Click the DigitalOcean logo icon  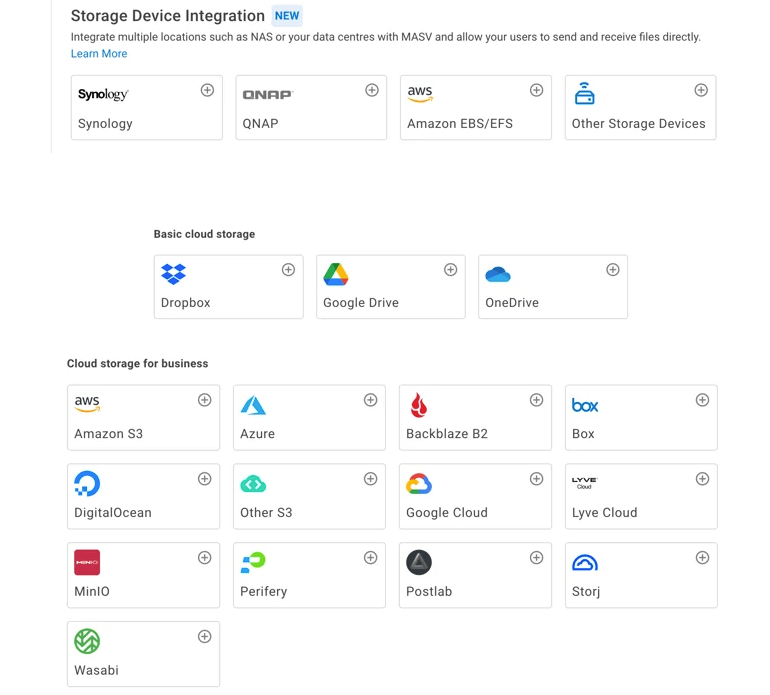pos(87,484)
